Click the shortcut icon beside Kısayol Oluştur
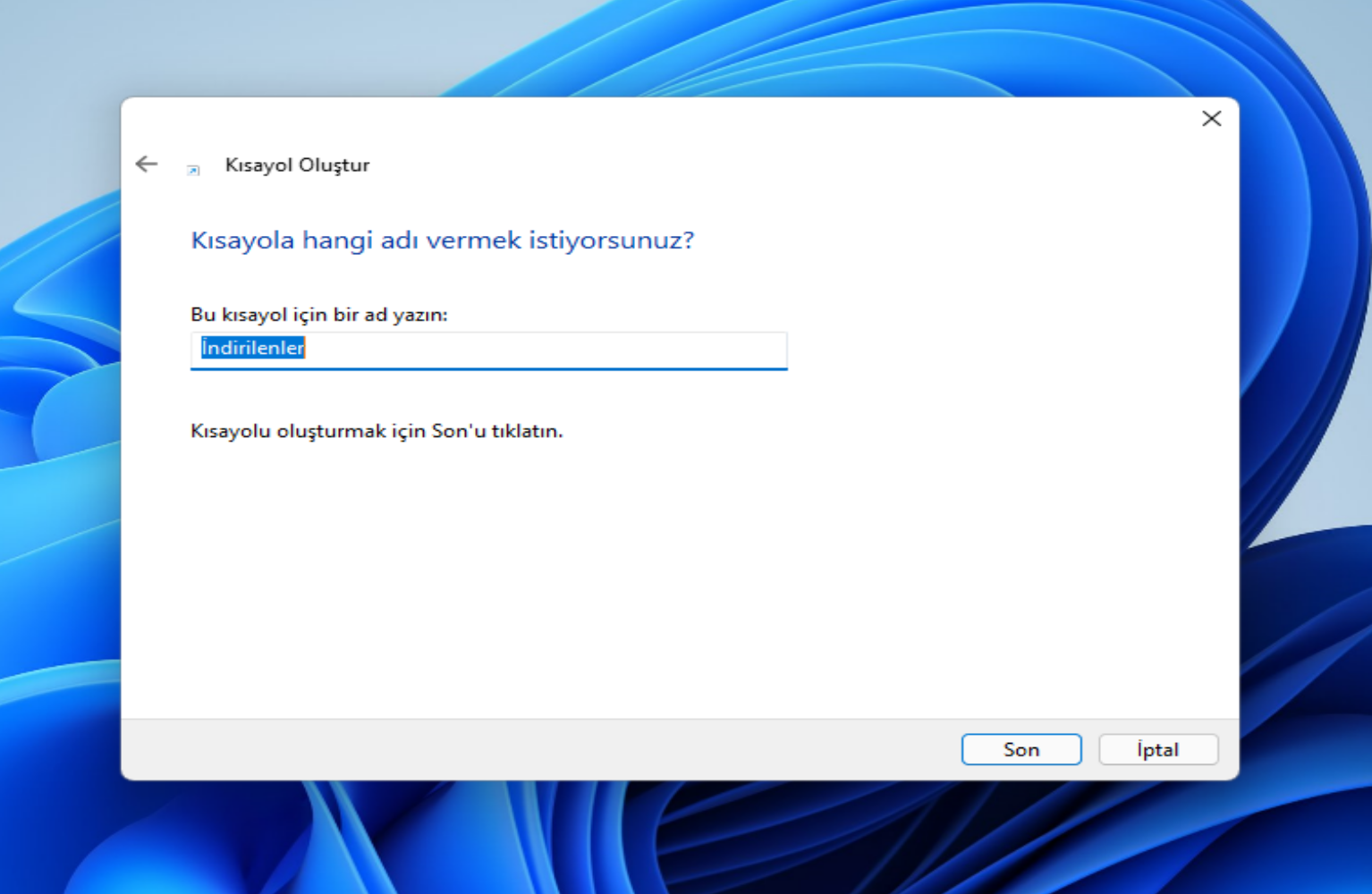Viewport: 1372px width, 894px height. point(193,169)
